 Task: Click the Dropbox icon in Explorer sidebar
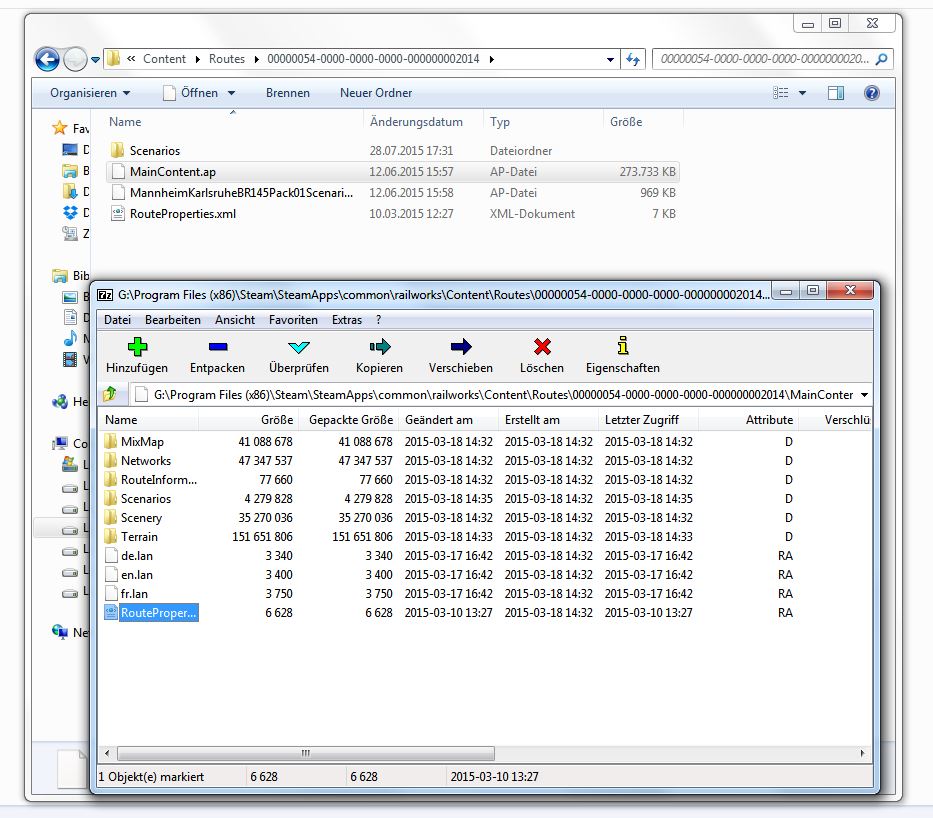click(70, 212)
